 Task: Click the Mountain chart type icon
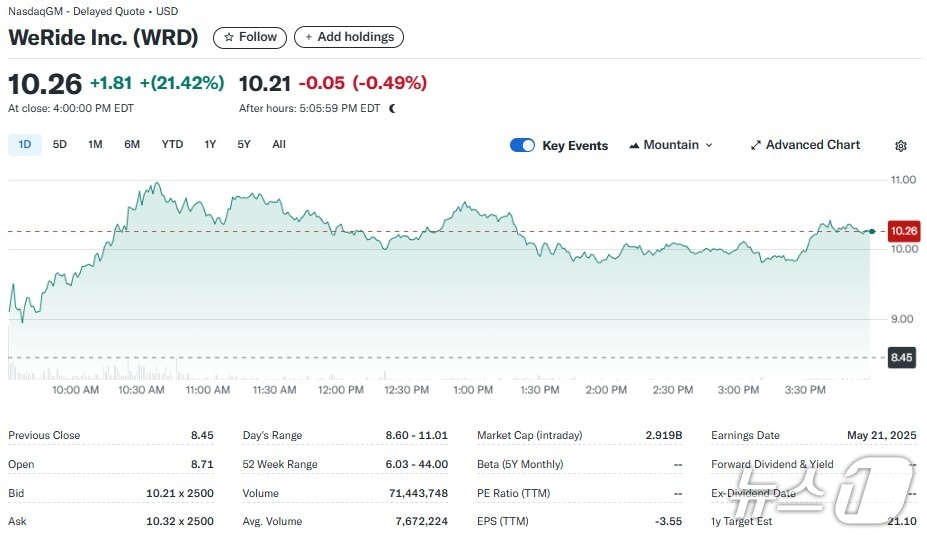[x=634, y=145]
